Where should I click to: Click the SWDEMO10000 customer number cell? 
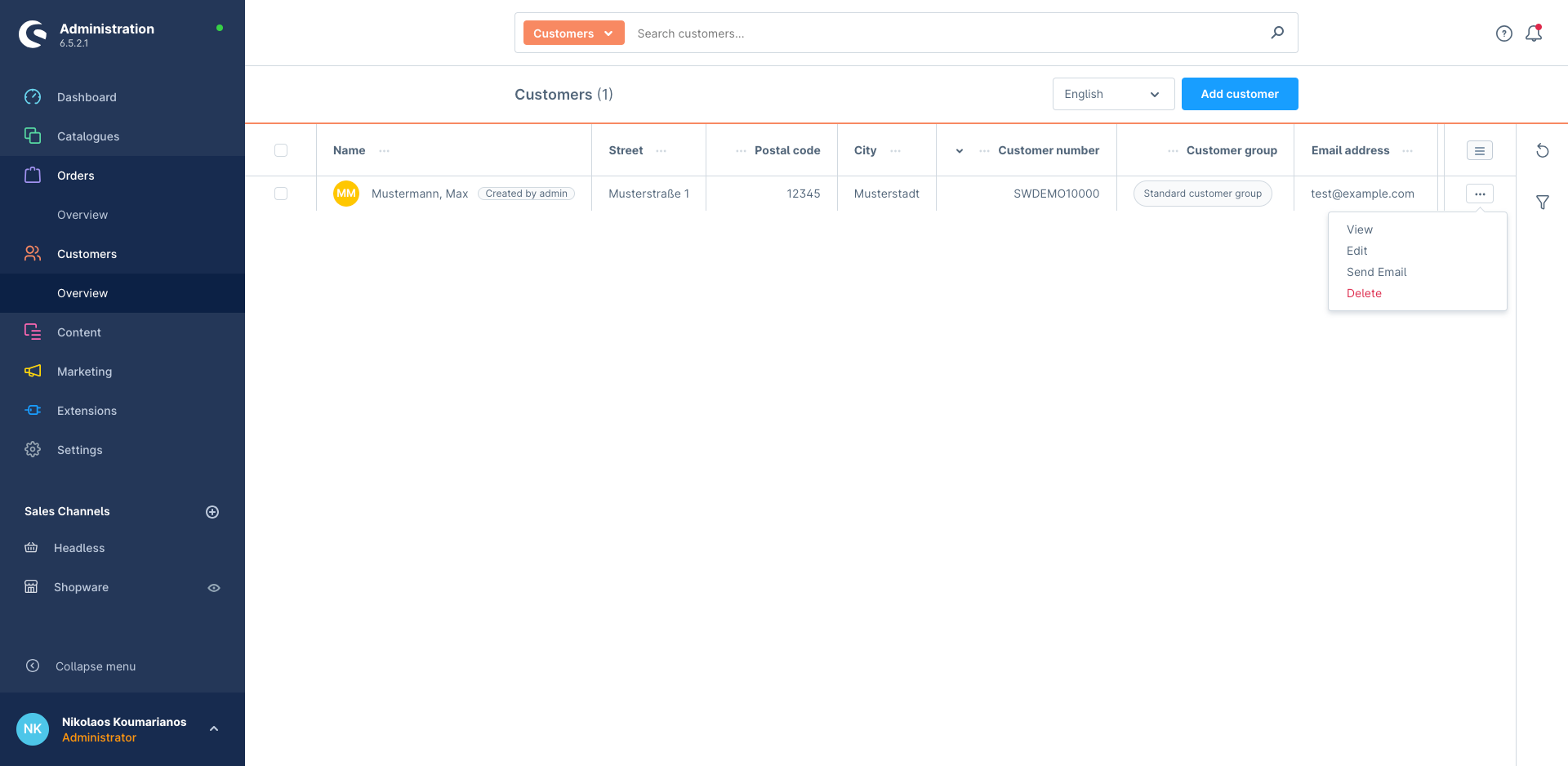[x=1056, y=194]
